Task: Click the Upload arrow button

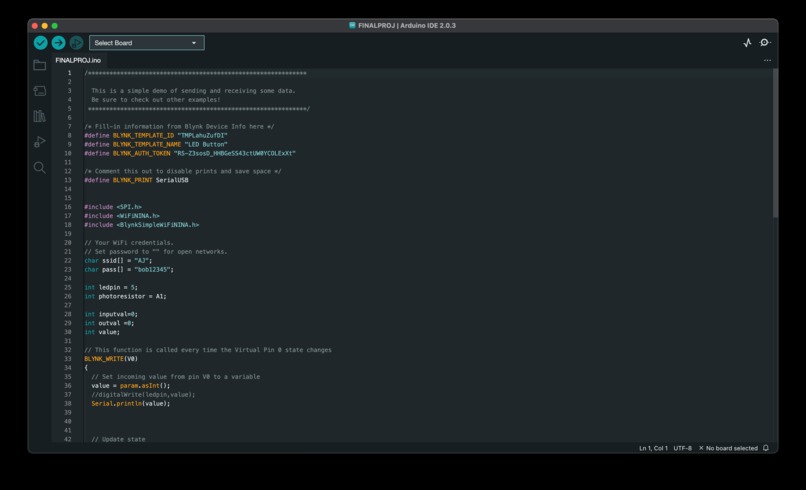Action: 59,43
